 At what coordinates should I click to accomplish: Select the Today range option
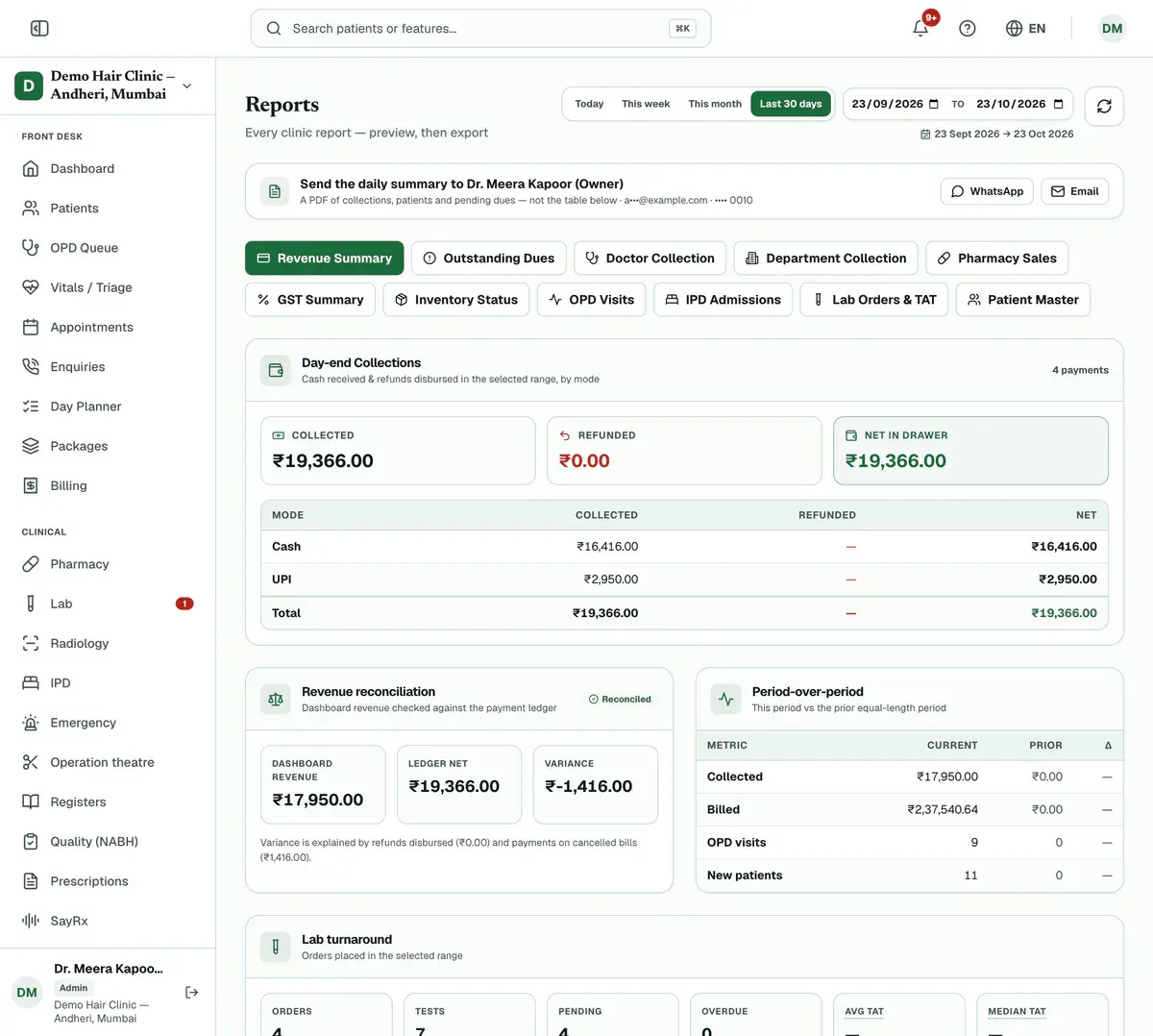[x=589, y=104]
